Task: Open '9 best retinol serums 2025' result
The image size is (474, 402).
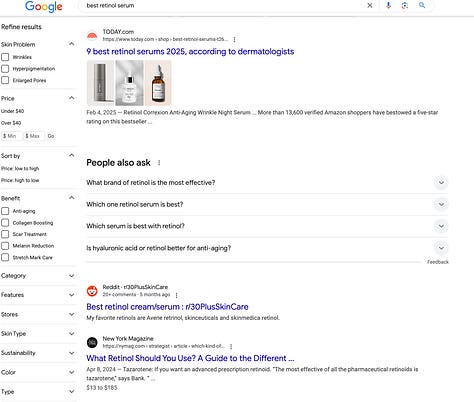Action: (190, 52)
